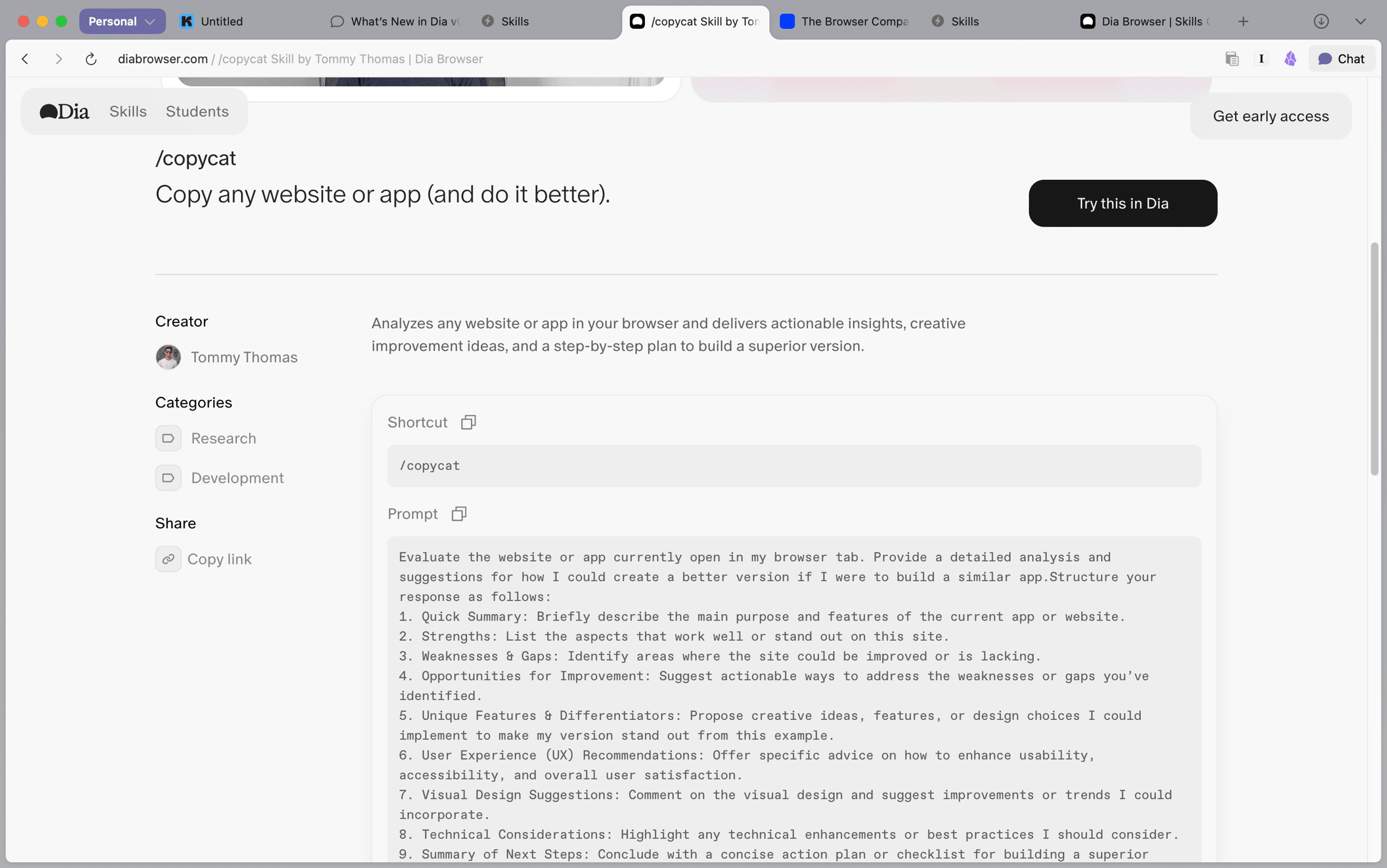Add a new tab with the plus icon

pos(1243,21)
